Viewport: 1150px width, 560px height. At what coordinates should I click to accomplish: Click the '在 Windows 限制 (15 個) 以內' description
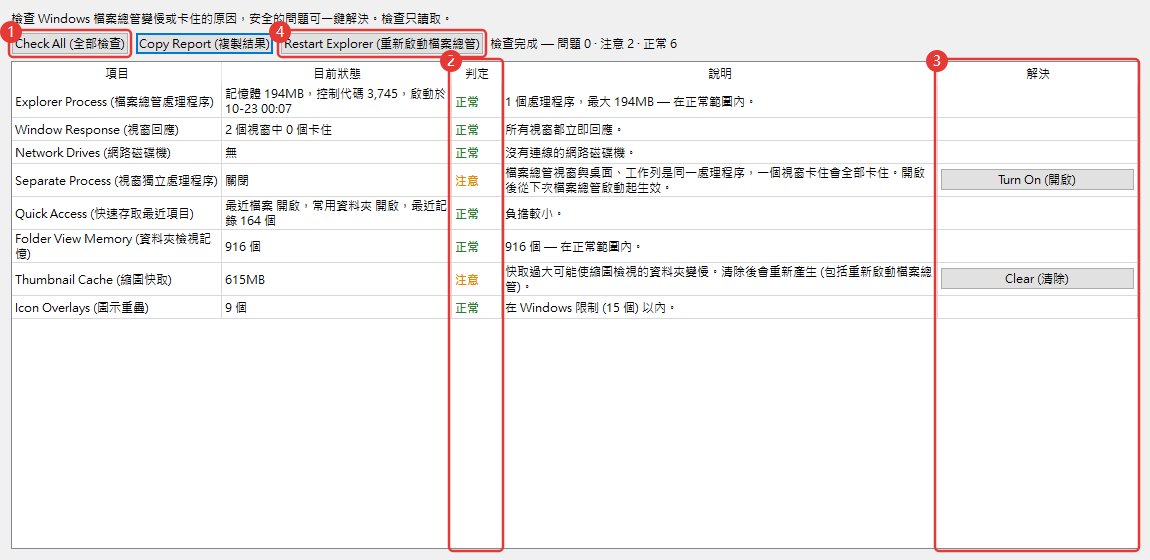(590, 308)
